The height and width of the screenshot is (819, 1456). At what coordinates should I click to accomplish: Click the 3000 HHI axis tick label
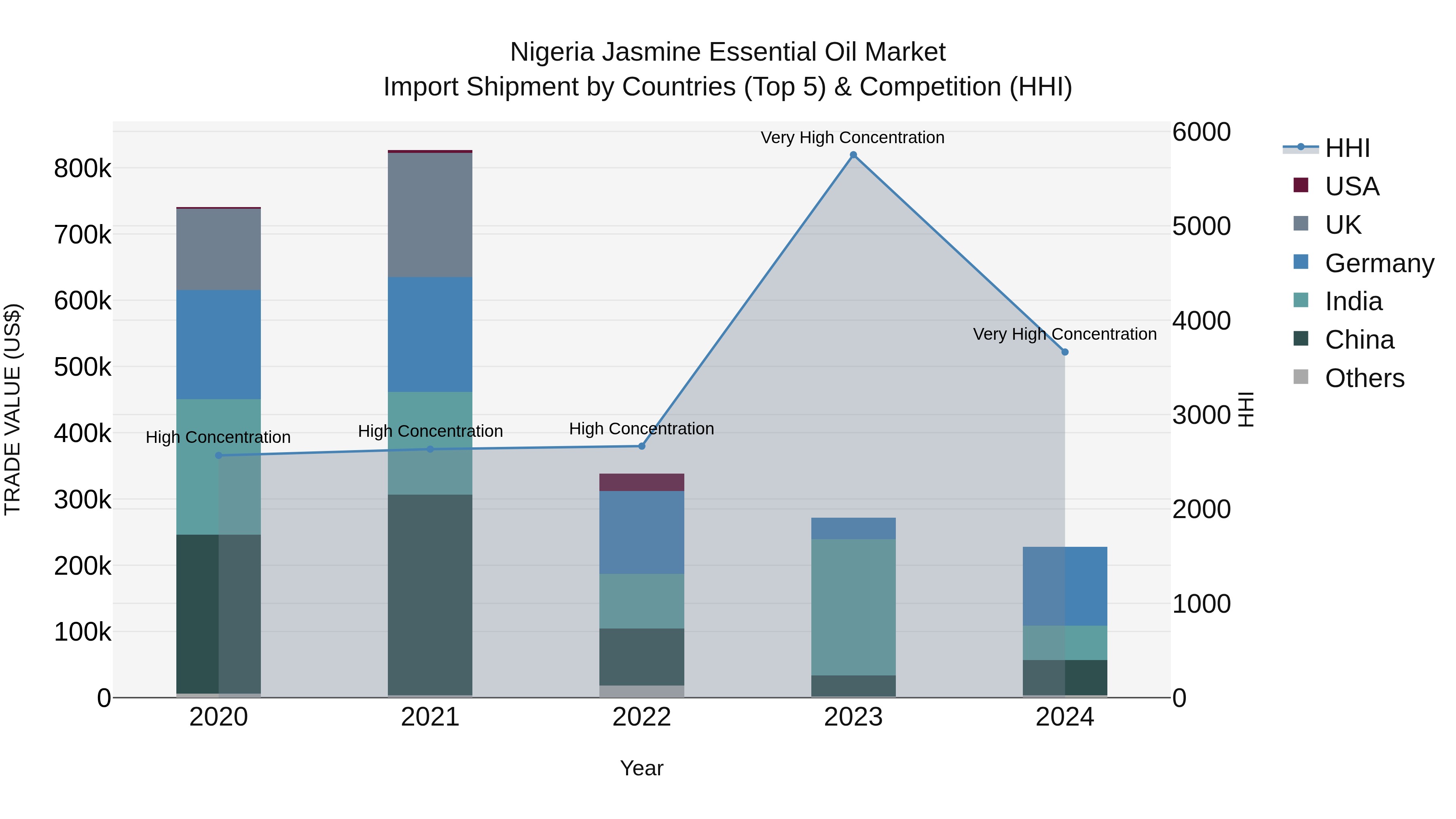tap(1201, 415)
